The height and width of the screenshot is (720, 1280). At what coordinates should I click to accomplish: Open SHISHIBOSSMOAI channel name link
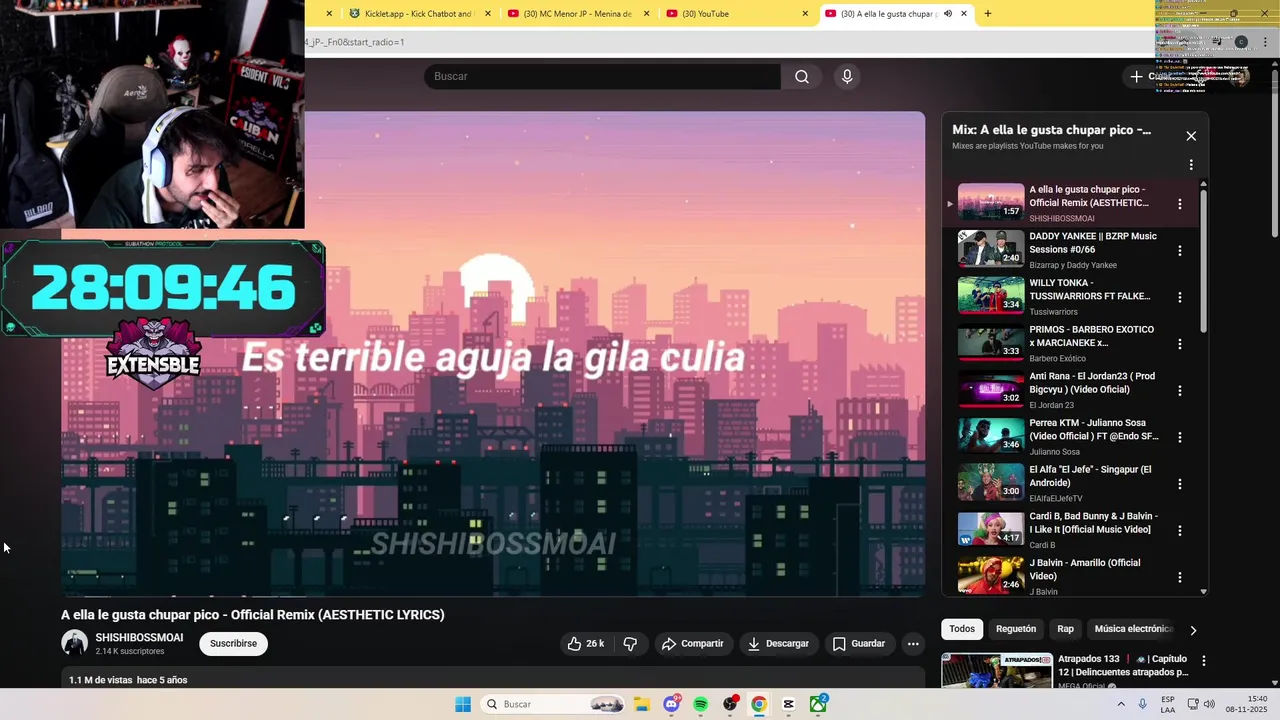click(x=139, y=638)
